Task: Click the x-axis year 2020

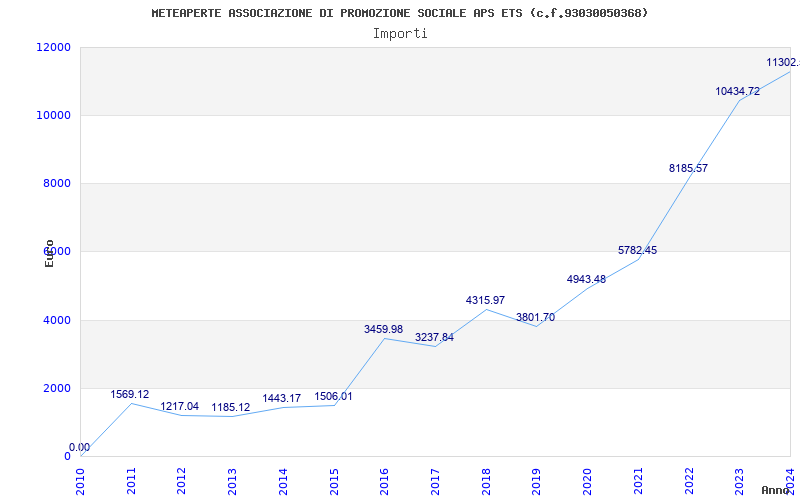Action: [x=587, y=481]
